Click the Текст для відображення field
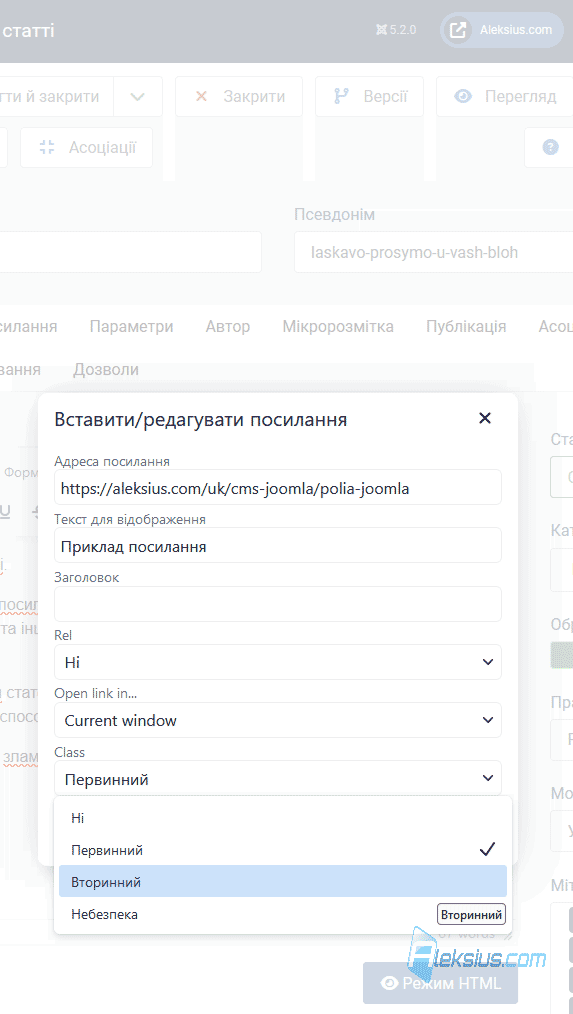 pos(277,545)
